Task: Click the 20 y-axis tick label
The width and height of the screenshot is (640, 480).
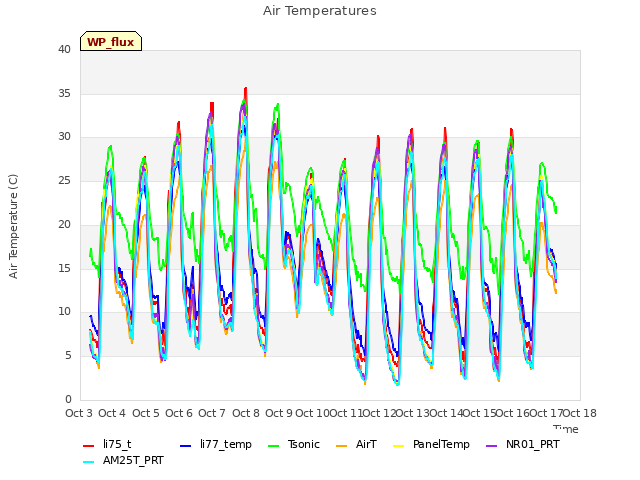Action: pos(64,224)
